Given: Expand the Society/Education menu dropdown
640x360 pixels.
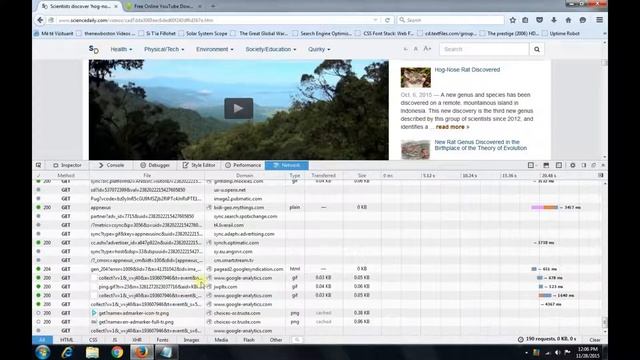Looking at the screenshot, I should click(271, 49).
